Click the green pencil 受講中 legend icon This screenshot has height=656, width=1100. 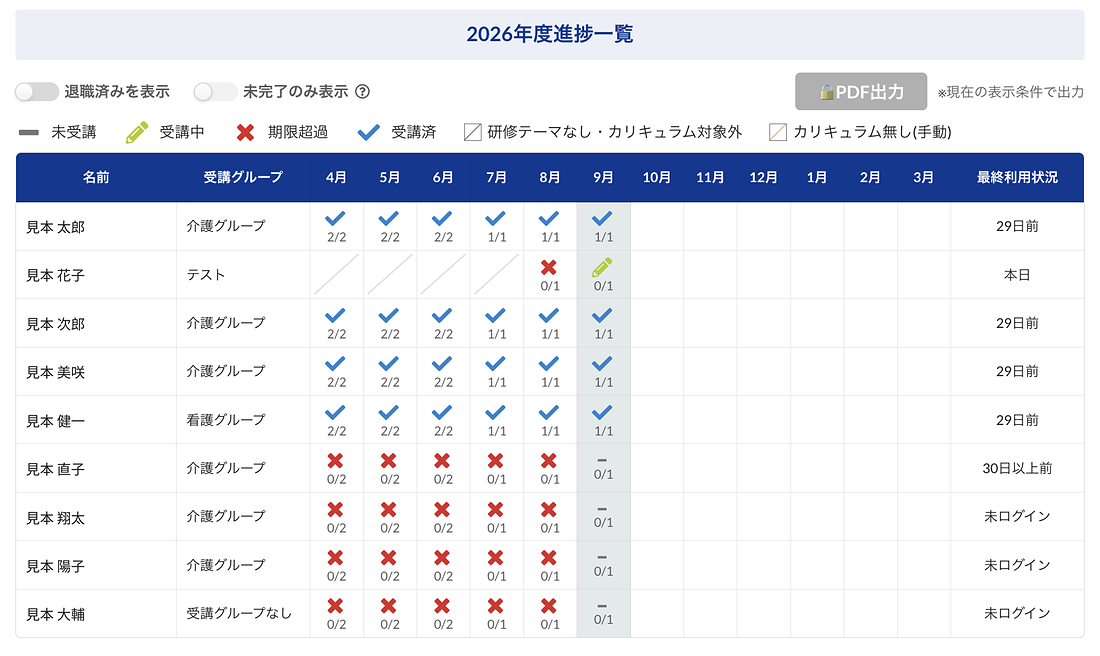point(137,132)
